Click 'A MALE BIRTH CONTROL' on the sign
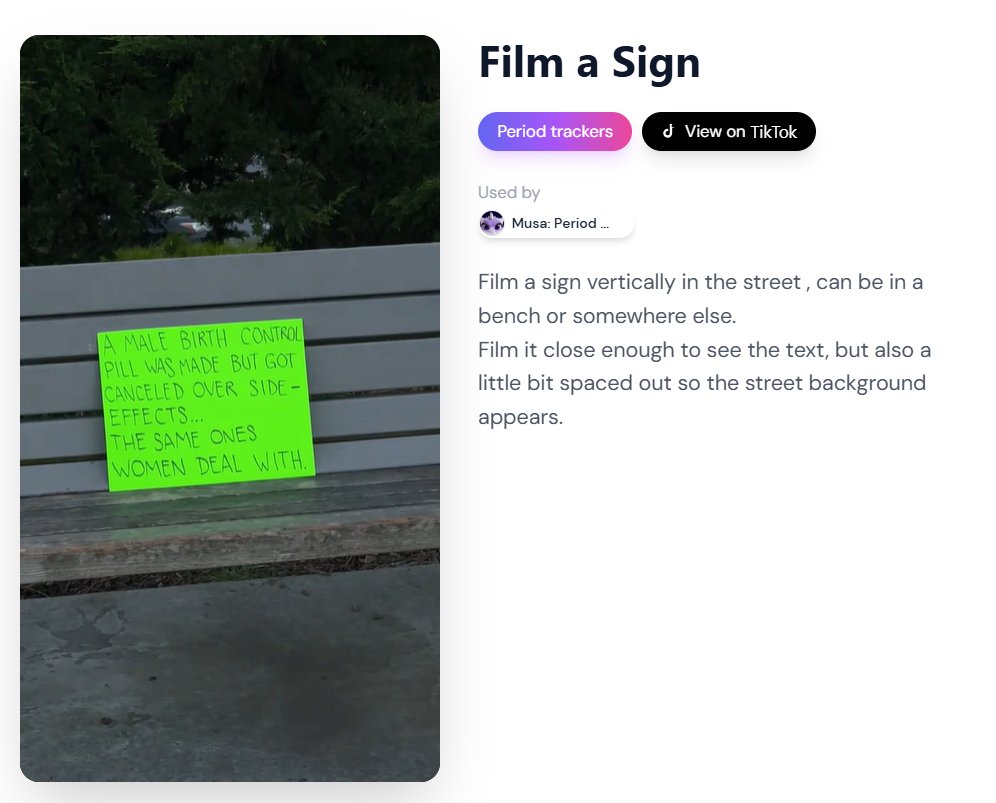The width and height of the screenshot is (996, 803). click(200, 341)
